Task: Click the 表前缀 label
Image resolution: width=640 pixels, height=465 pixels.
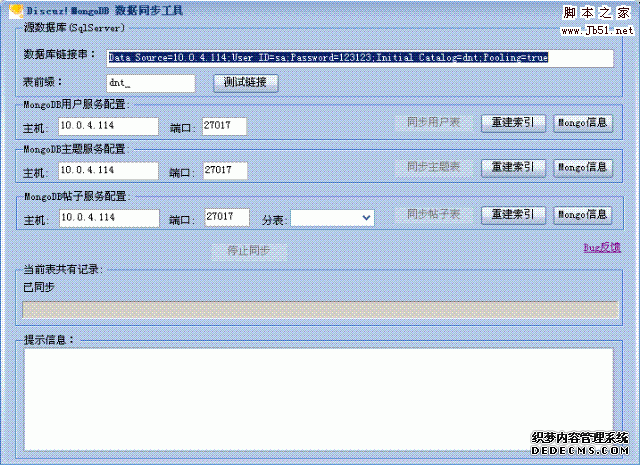Action: tap(42, 82)
